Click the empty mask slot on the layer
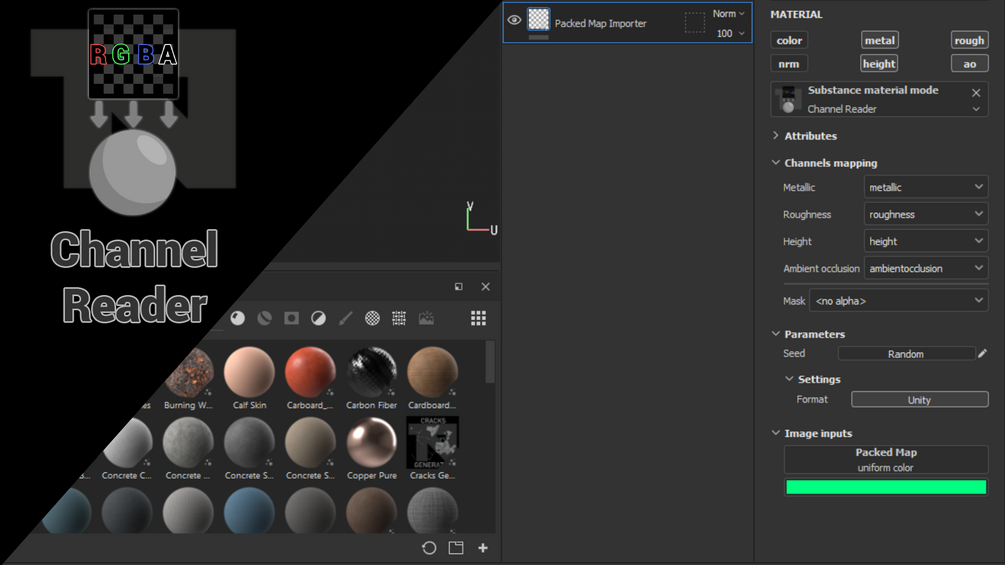1005x565 pixels. pyautogui.click(x=695, y=22)
